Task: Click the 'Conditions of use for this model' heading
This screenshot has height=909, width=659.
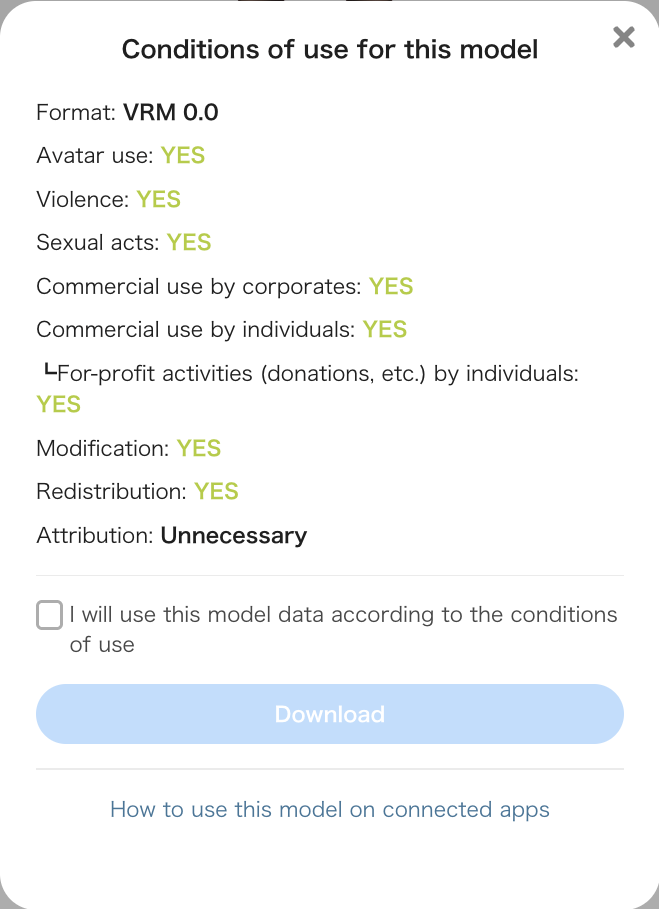Action: point(330,49)
